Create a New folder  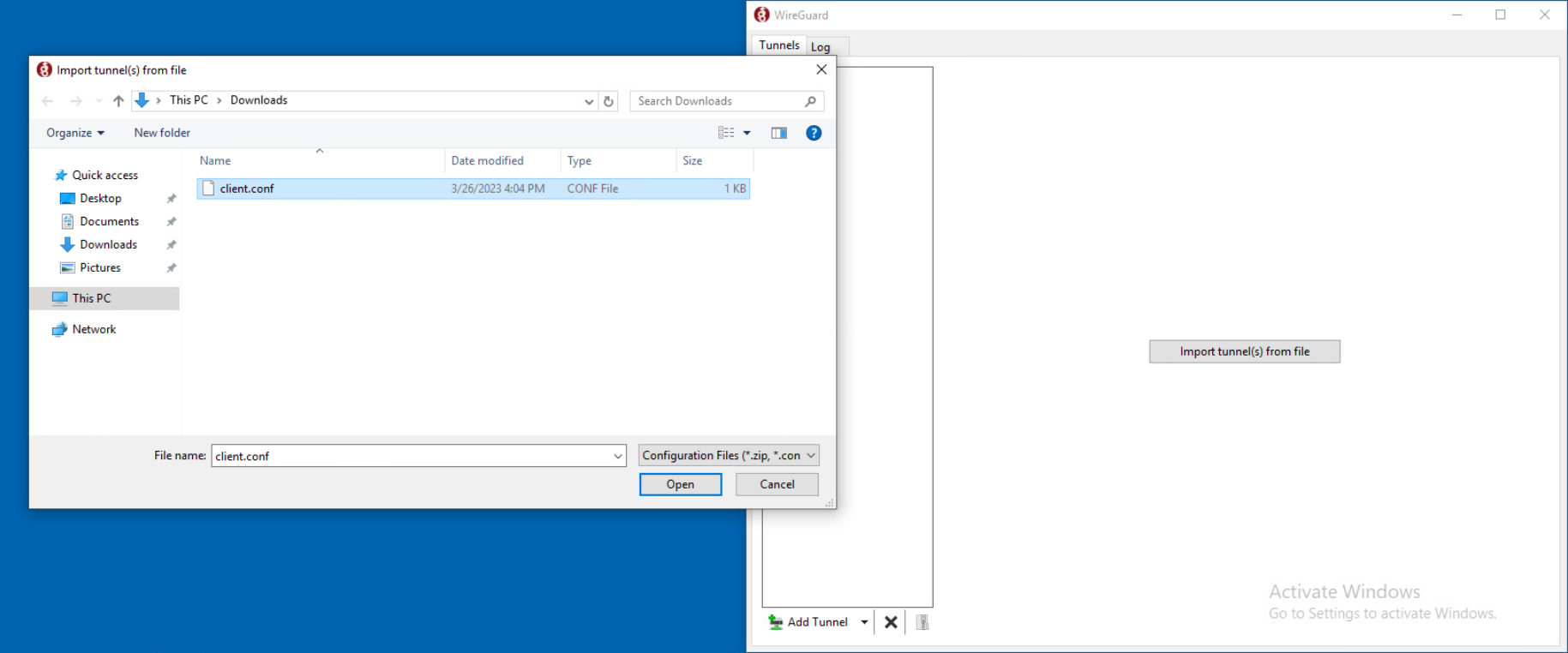point(162,133)
